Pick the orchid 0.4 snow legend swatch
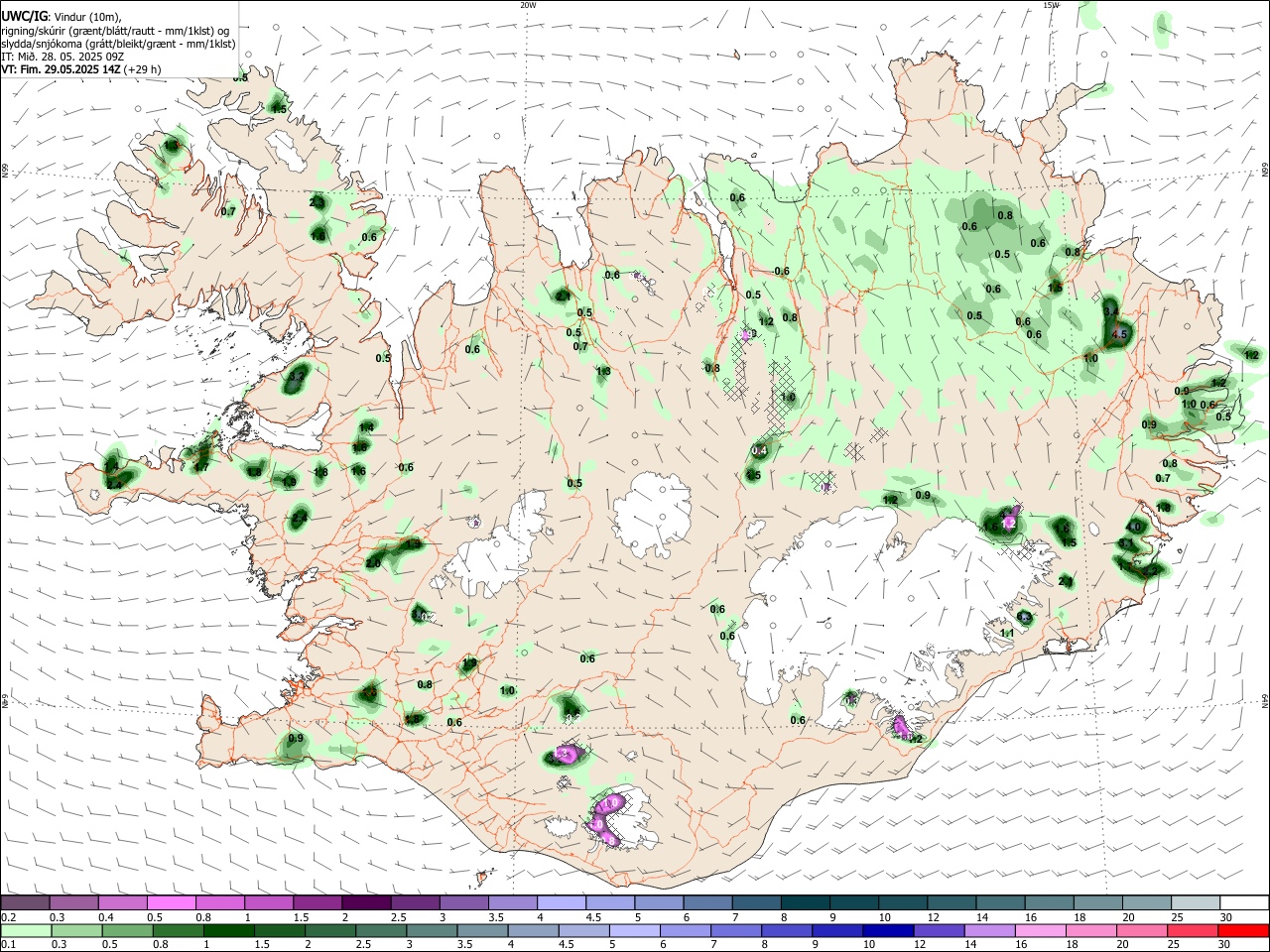The image size is (1270, 952). point(123,902)
